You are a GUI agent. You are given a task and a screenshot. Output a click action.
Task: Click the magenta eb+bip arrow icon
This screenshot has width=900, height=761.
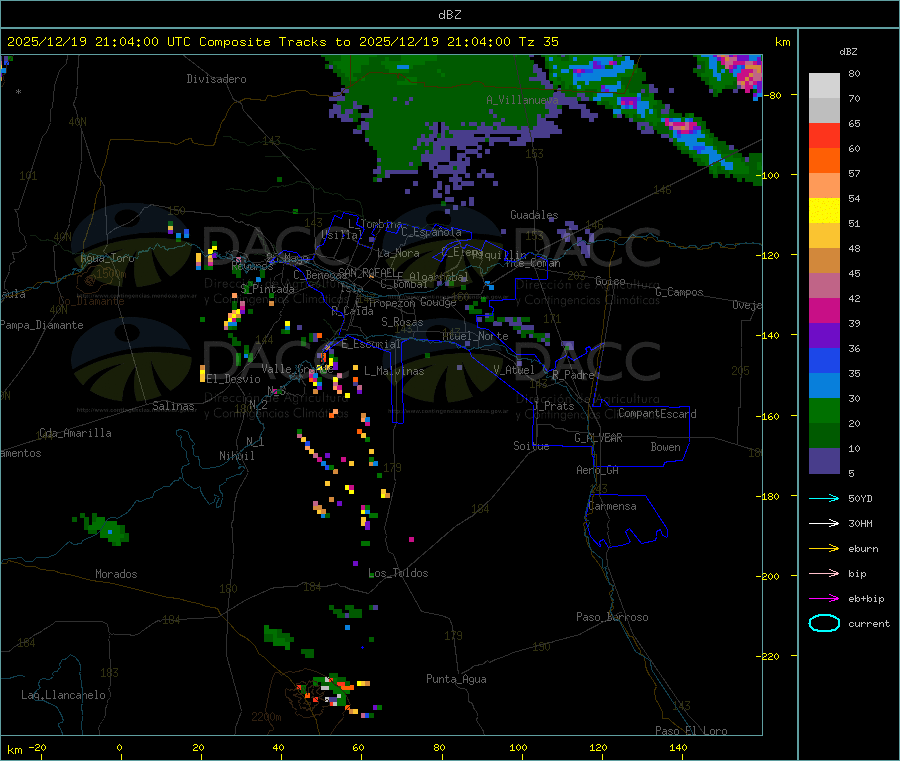pyautogui.click(x=824, y=599)
